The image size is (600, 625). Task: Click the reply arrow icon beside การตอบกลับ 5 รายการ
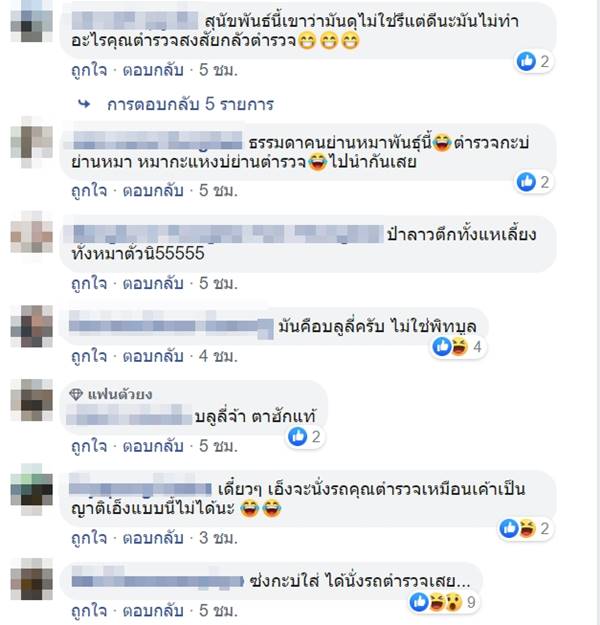coord(84,104)
